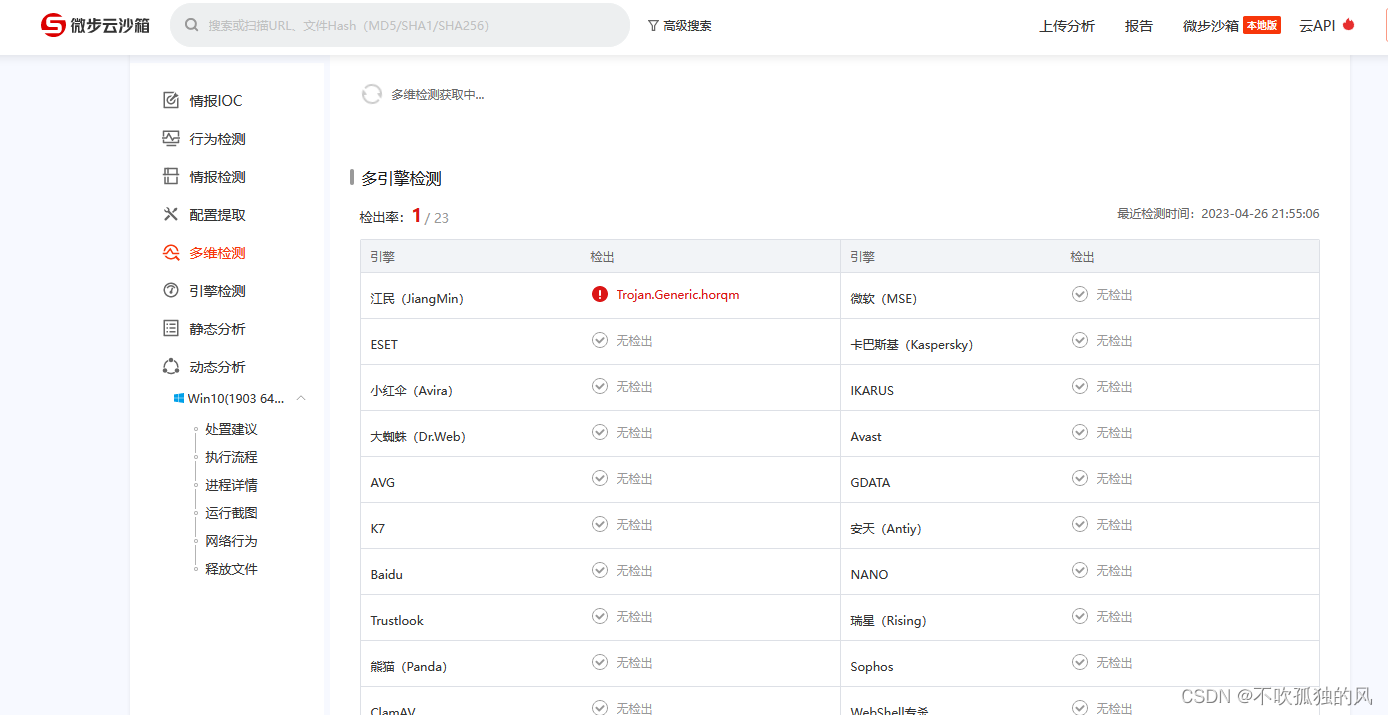This screenshot has width=1388, height=715.
Task: Click 大蜘蛛 (Dr.Web) engine name
Action: coord(418,436)
